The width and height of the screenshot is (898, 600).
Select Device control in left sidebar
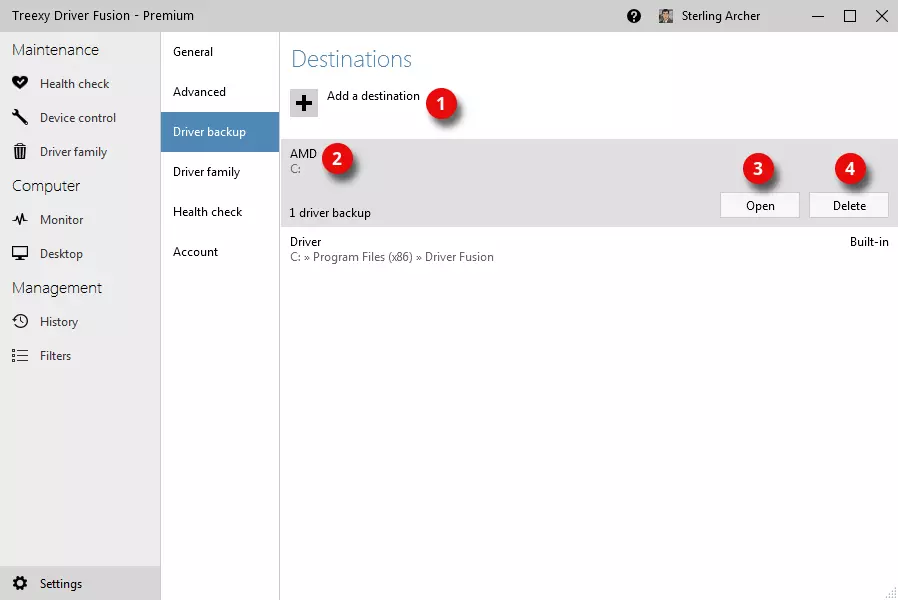80,117
